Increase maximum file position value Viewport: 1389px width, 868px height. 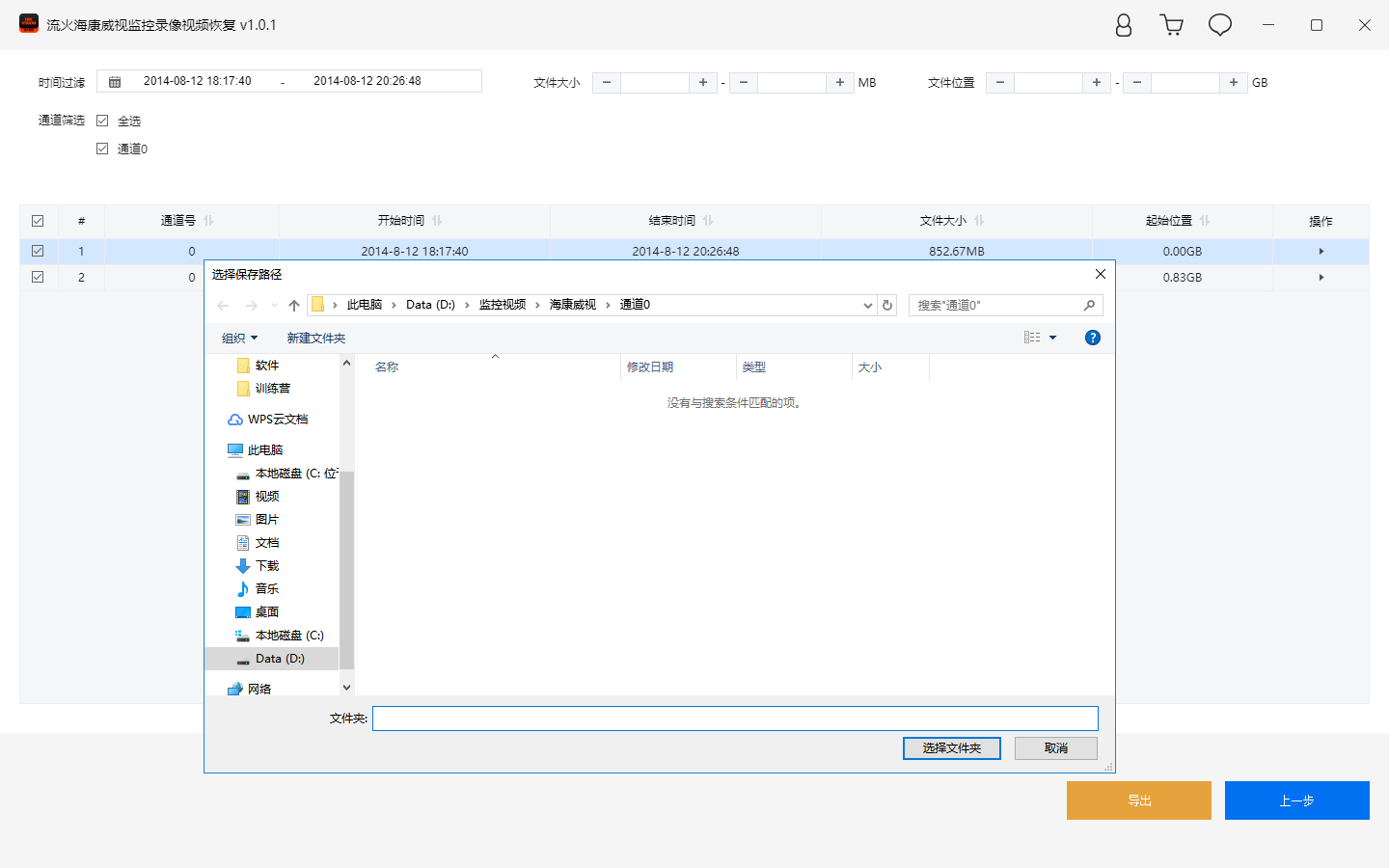click(1234, 83)
